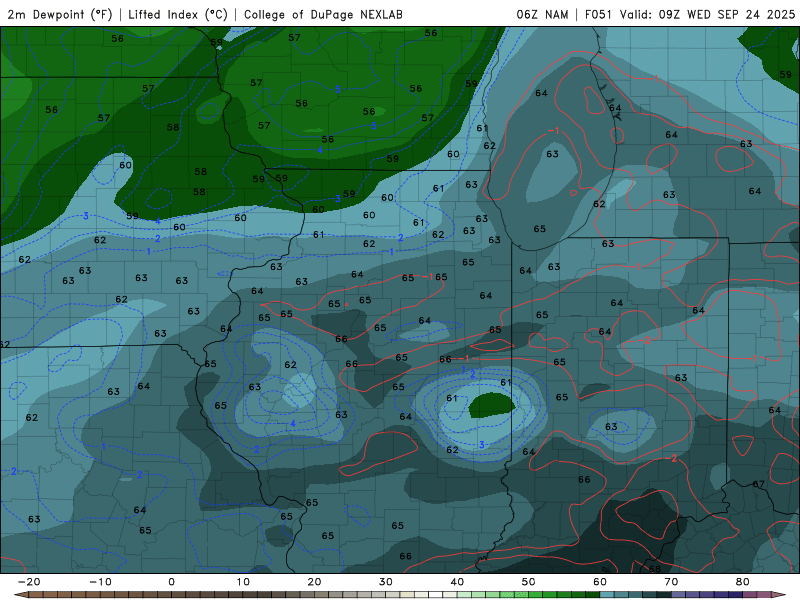
Task: Click the 60 label on the color scale
Action: point(600,582)
